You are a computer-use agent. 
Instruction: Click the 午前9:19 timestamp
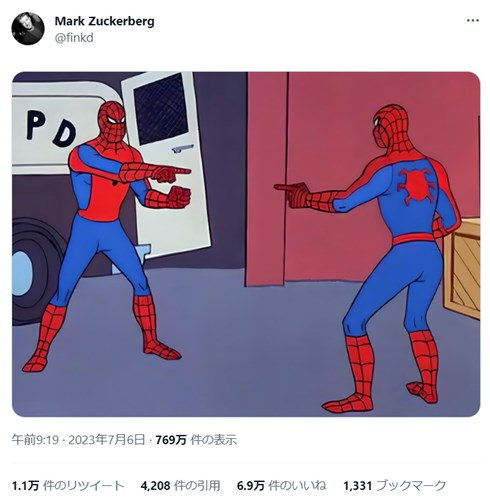[x=35, y=440]
